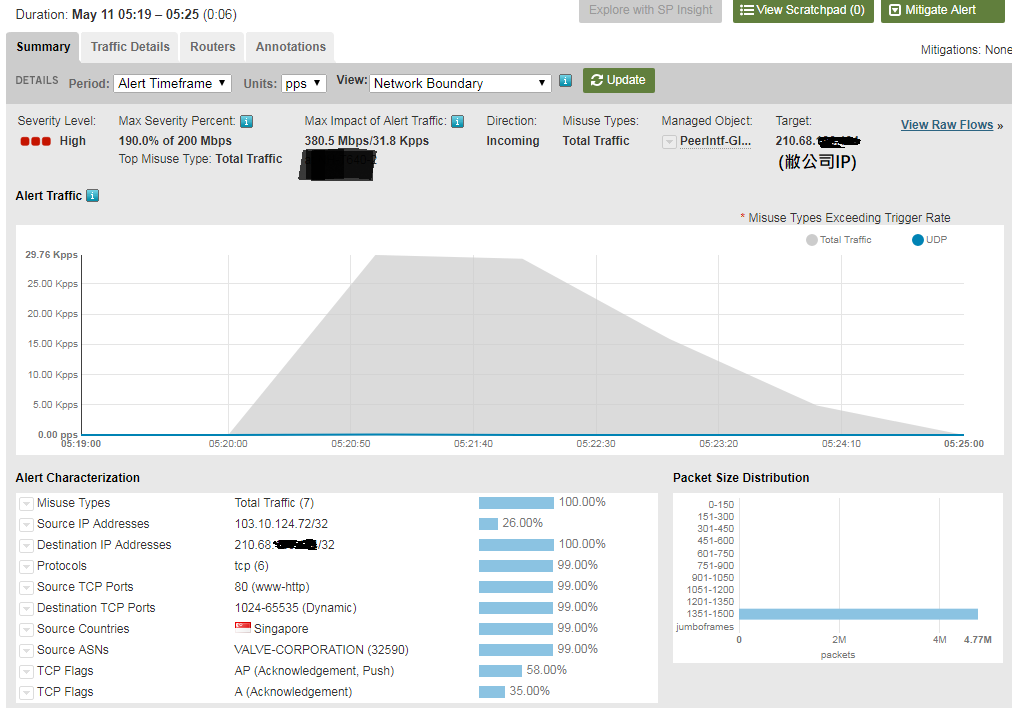This screenshot has height=708, width=1012.
Task: Open the Annotations tab
Action: coord(290,47)
